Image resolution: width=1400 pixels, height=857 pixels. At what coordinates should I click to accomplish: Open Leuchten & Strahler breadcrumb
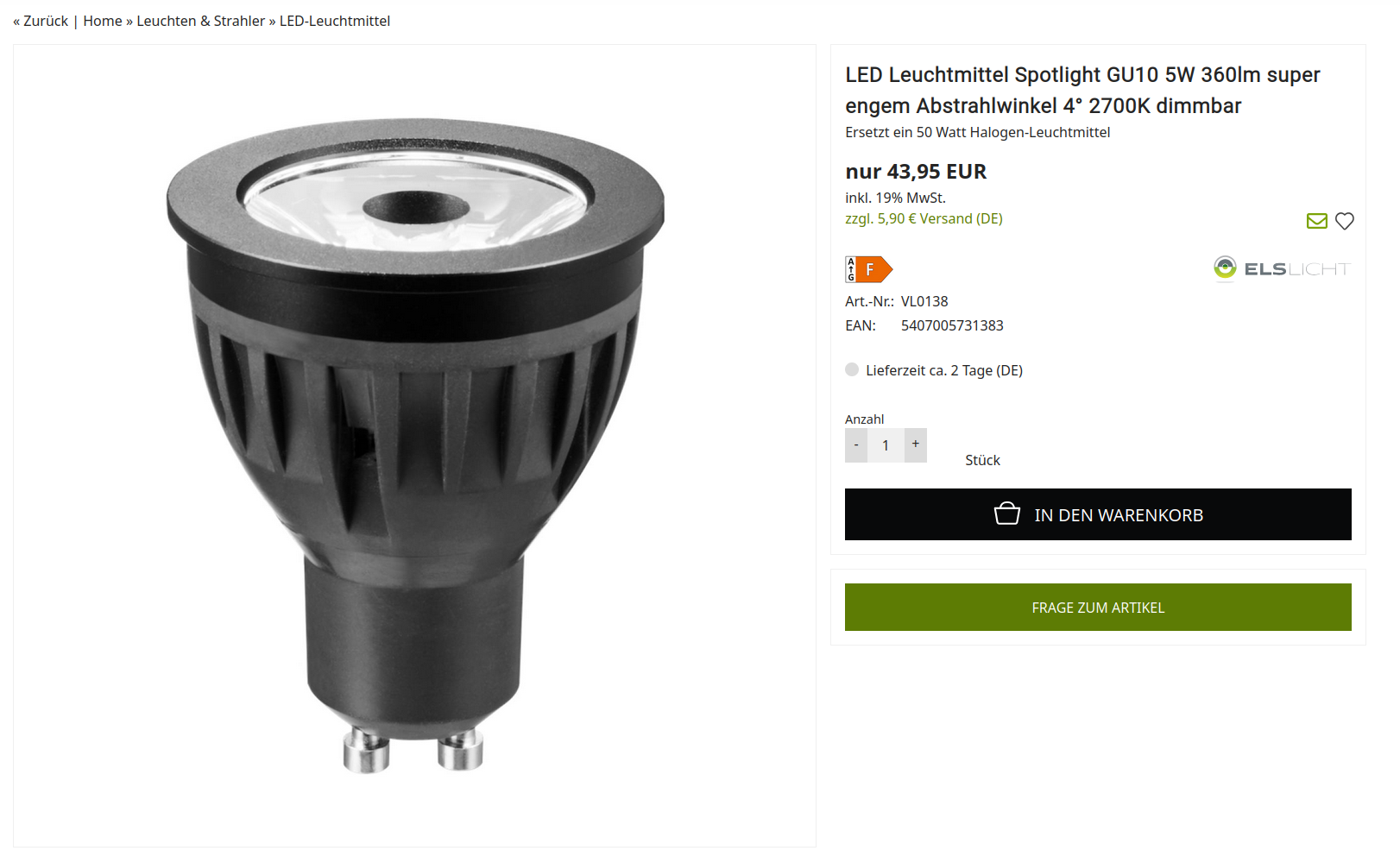pos(200,21)
